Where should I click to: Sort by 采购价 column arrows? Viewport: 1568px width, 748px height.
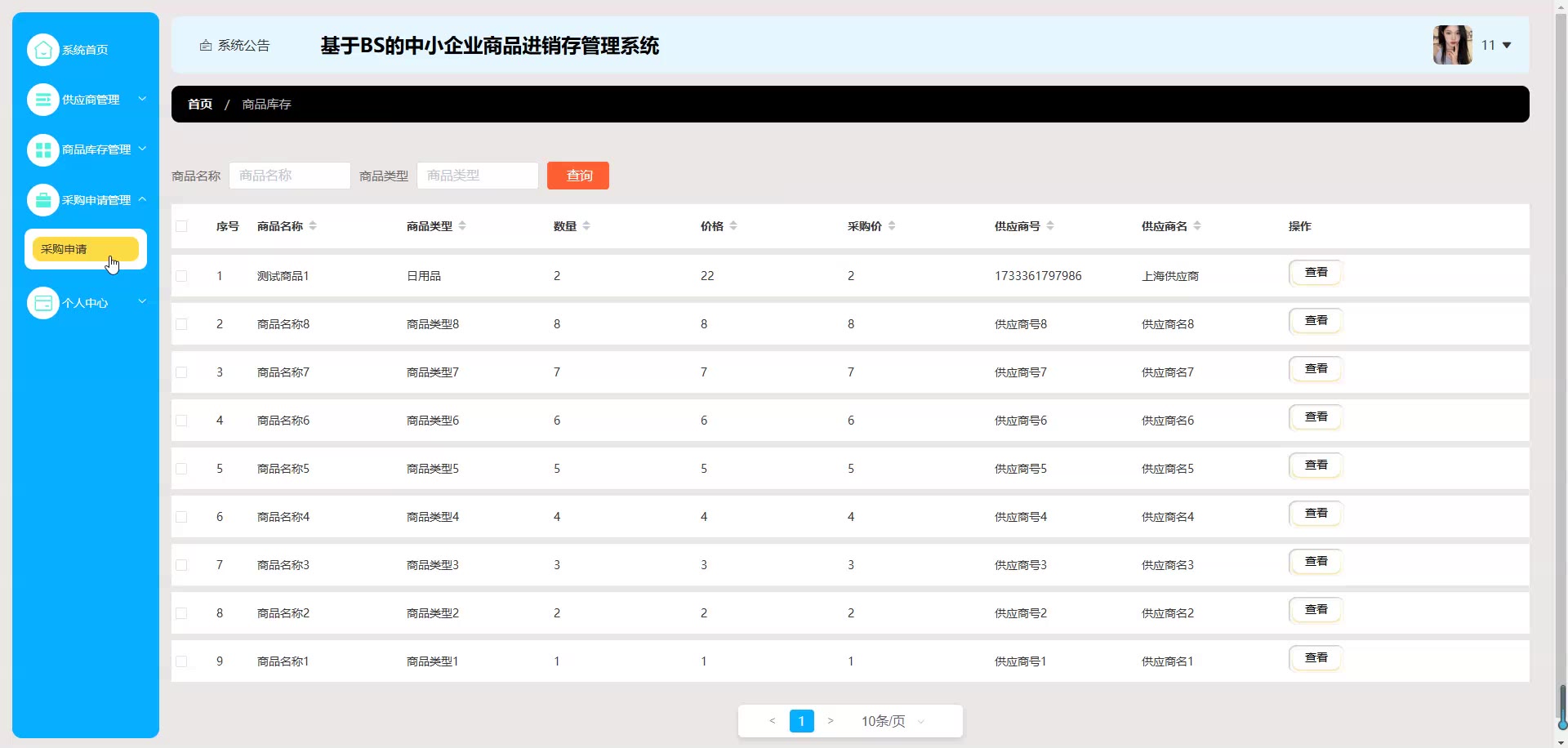pos(892,226)
